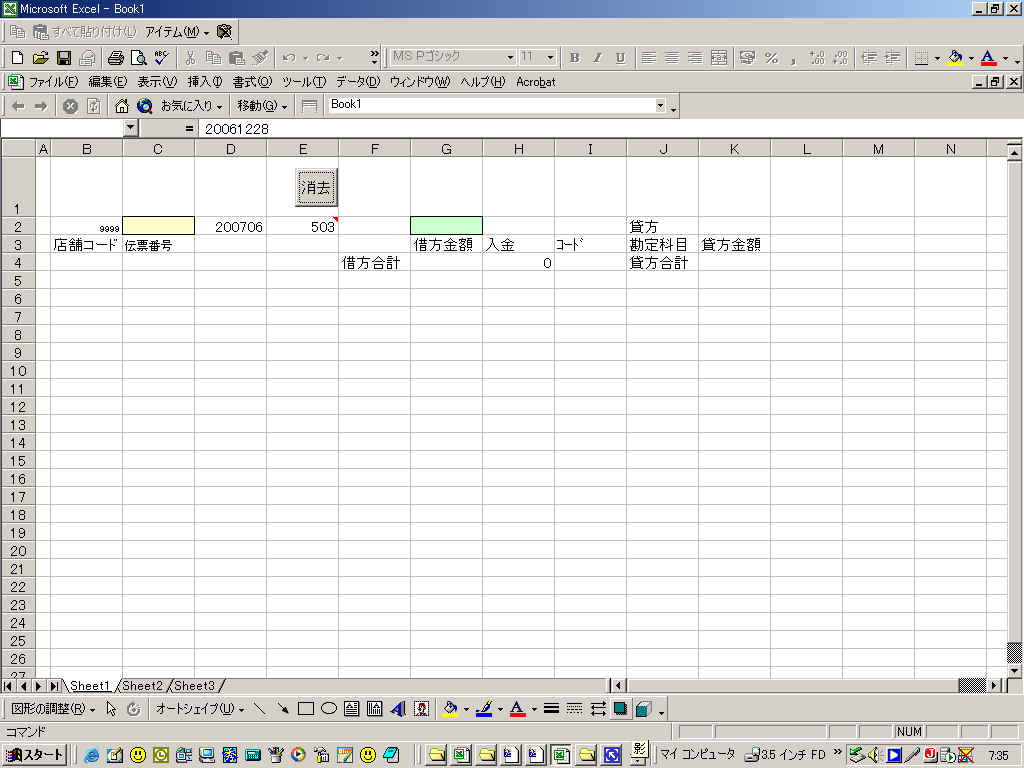This screenshot has width=1024, height=768.
Task: Click the 消去 clear button on sheet
Action: click(316, 187)
